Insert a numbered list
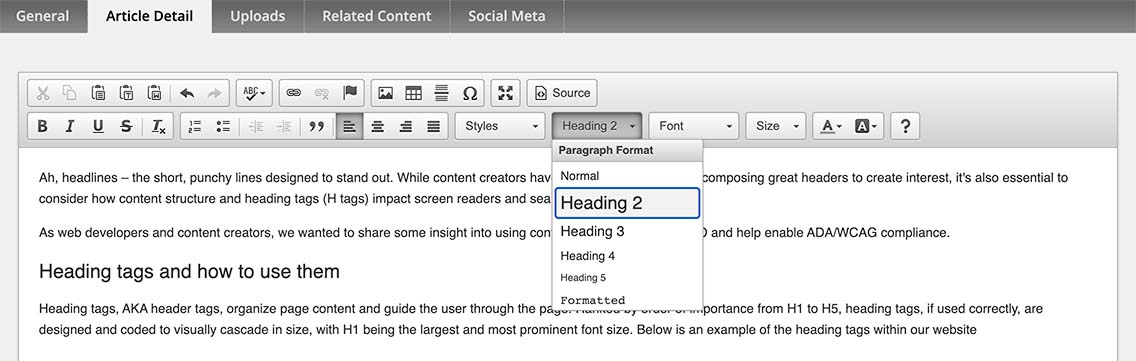 pyautogui.click(x=195, y=126)
